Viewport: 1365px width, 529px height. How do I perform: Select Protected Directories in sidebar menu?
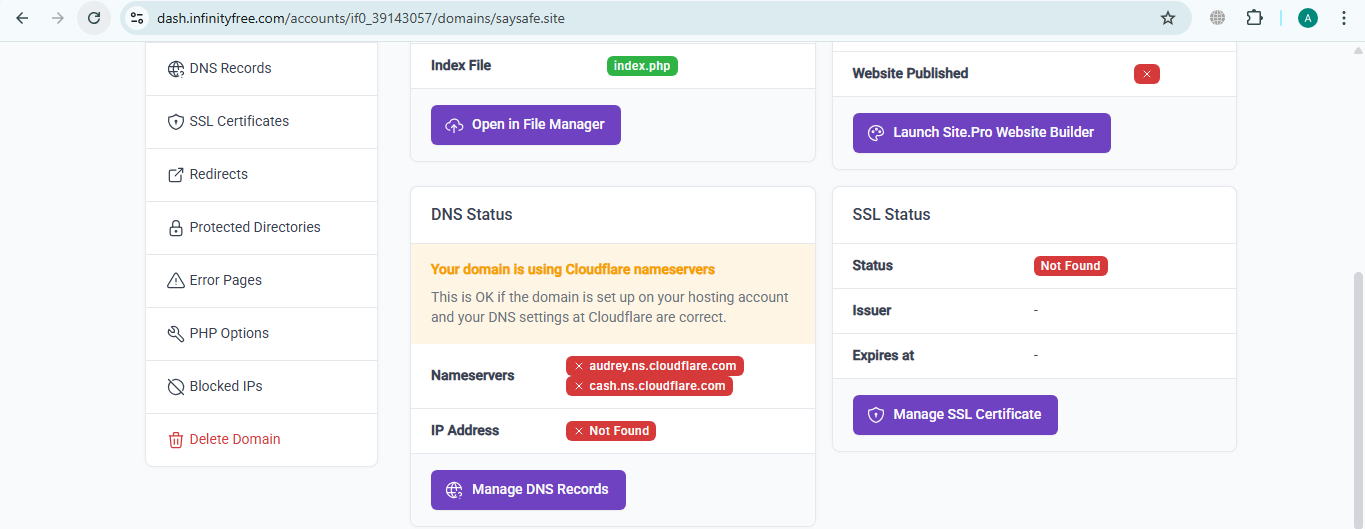[255, 228]
